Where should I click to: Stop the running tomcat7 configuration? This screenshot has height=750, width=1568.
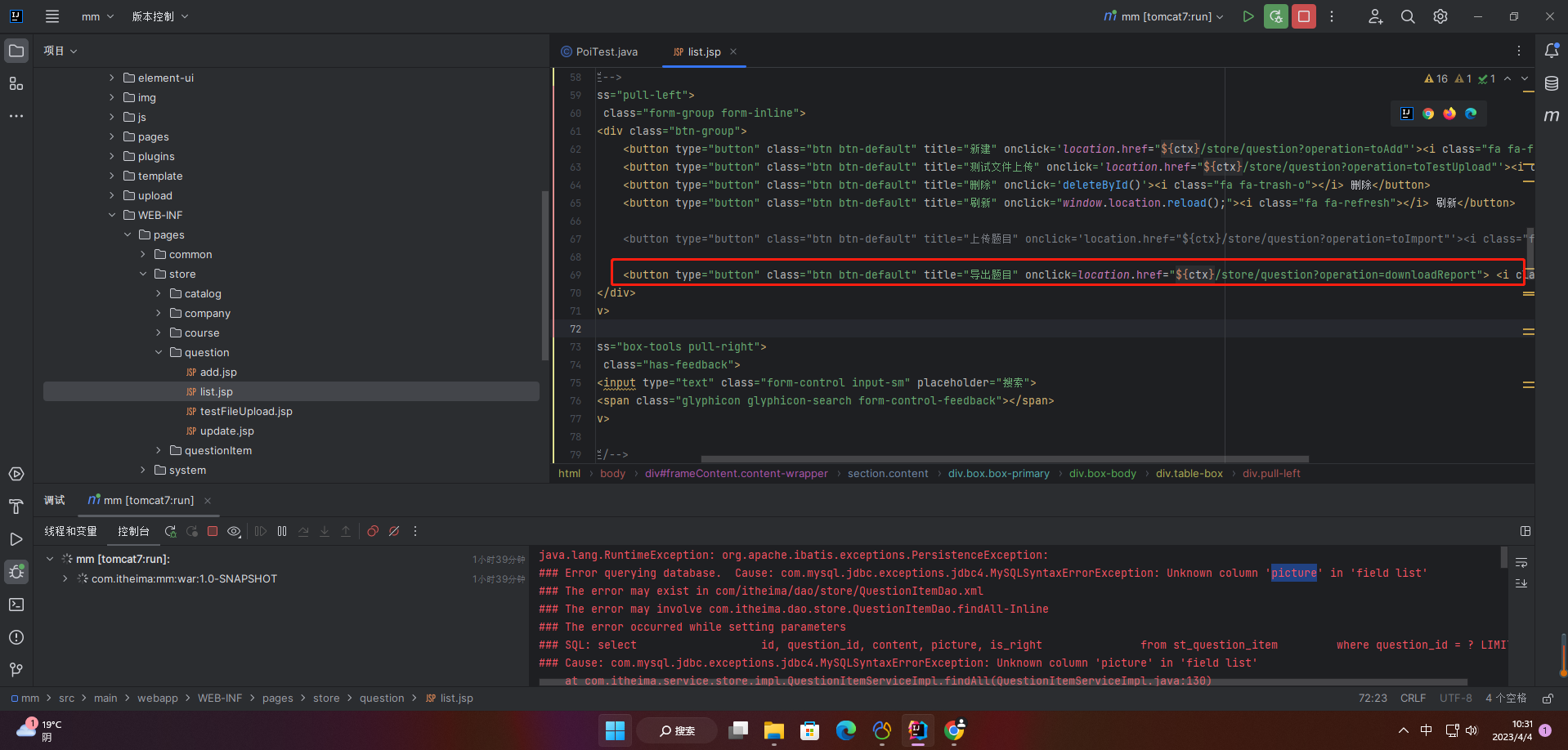click(1303, 16)
